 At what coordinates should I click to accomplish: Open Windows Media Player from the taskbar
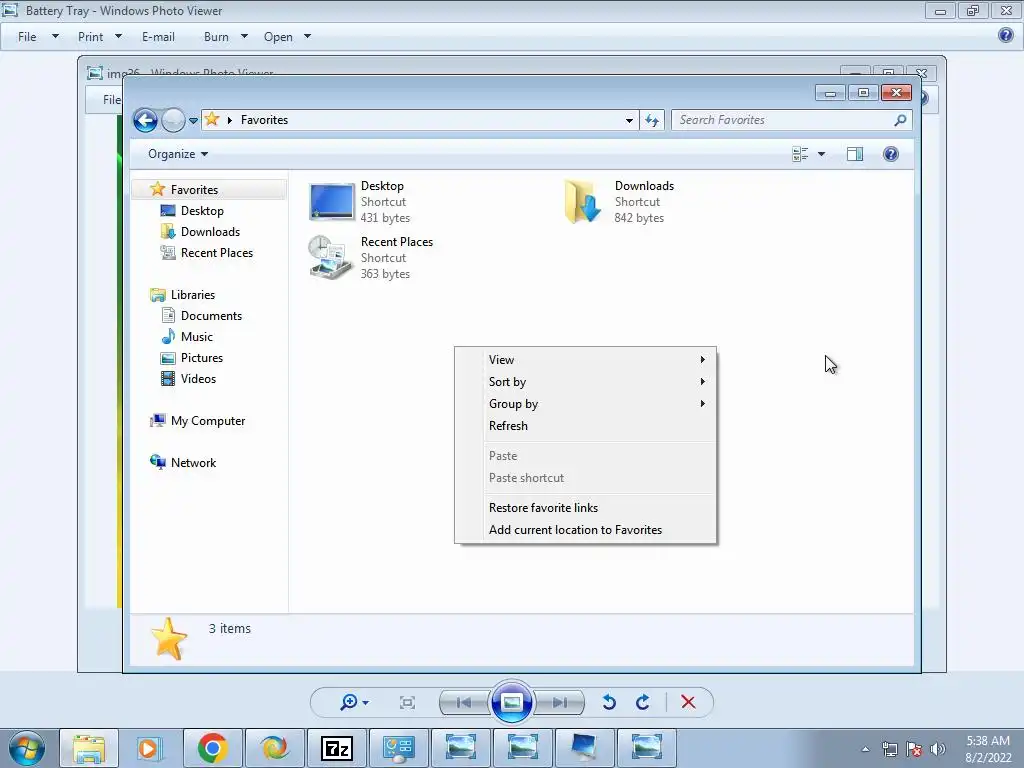(x=150, y=748)
